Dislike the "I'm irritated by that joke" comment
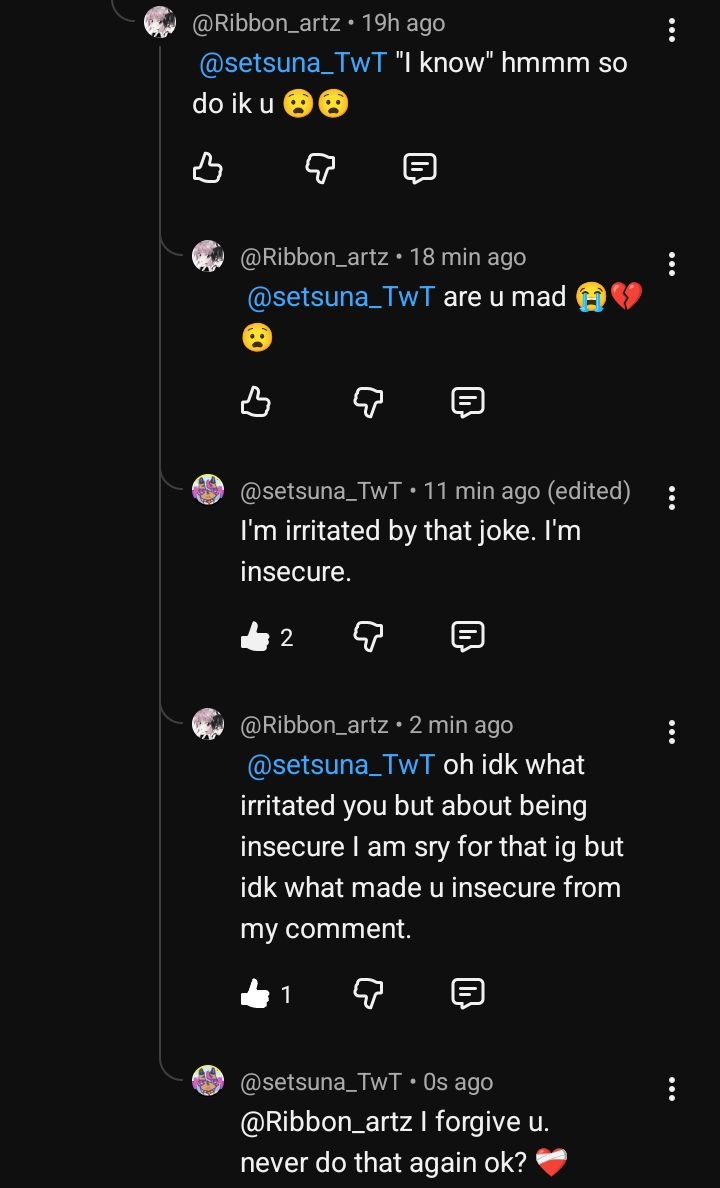 369,636
